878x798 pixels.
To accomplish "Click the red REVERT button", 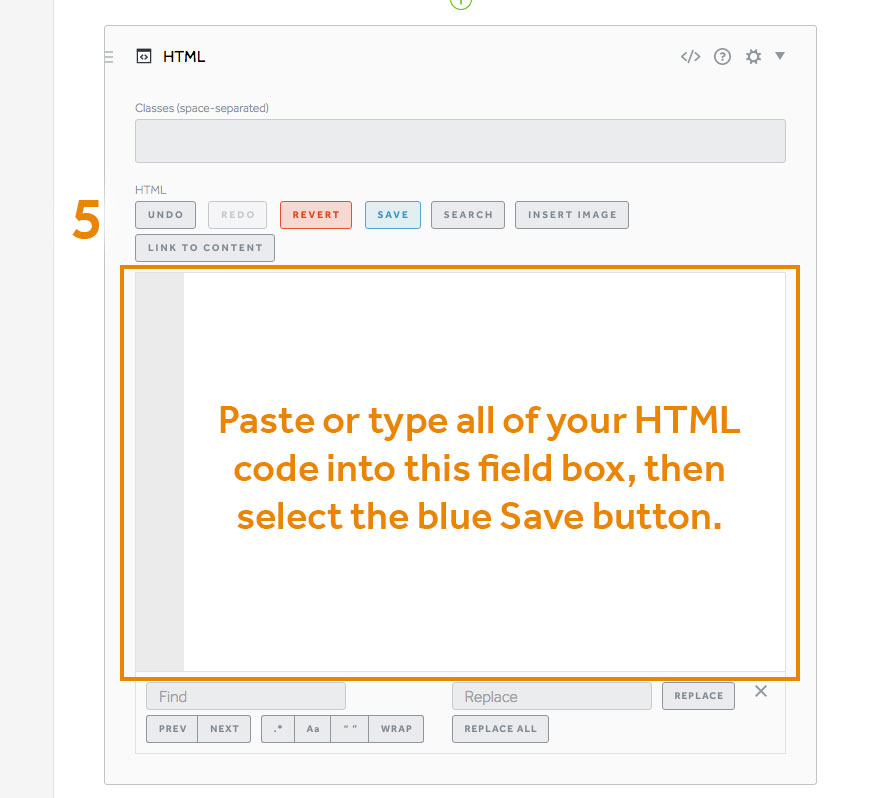I will (315, 214).
